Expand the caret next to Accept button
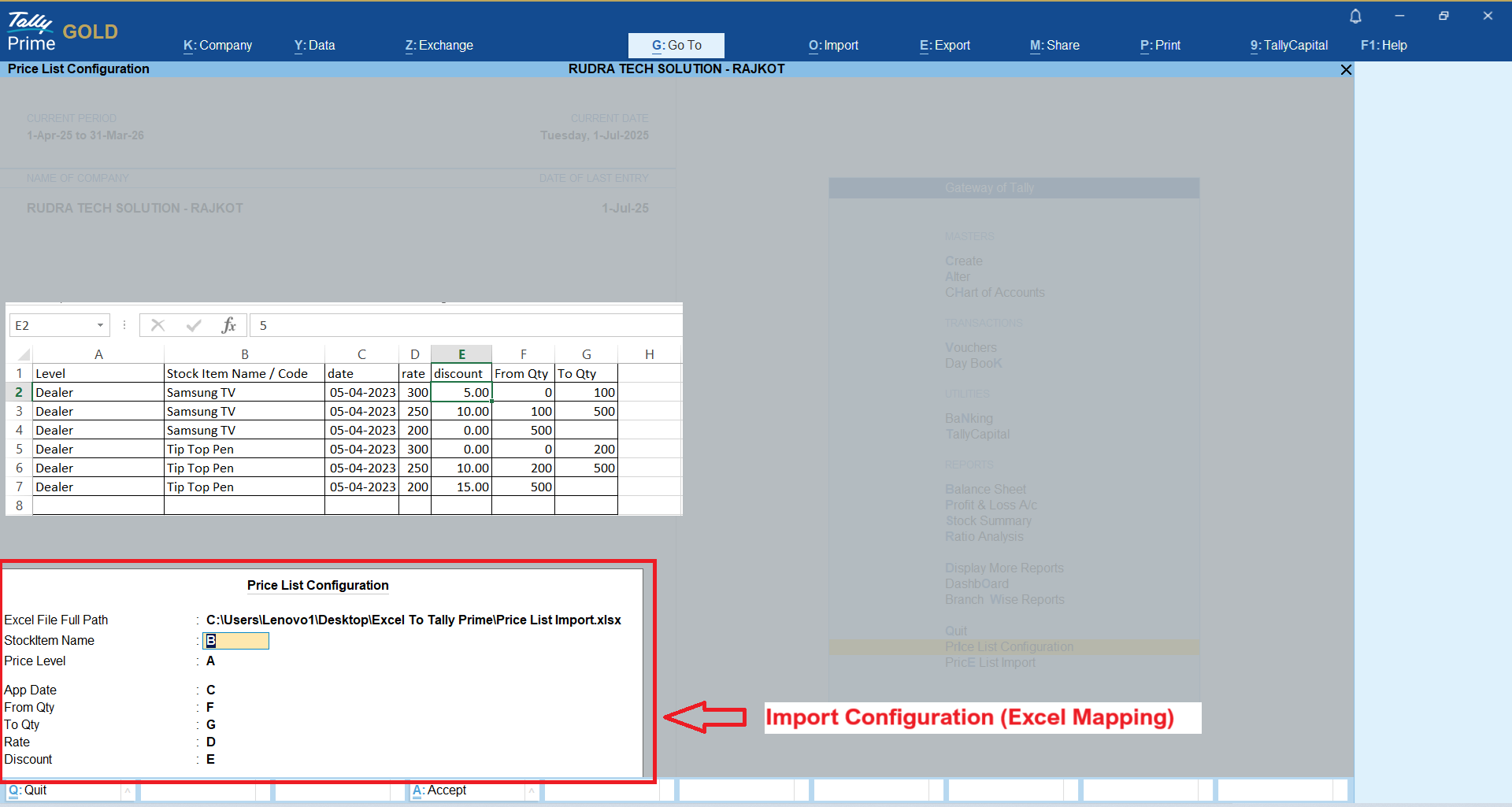This screenshot has height=807, width=1512. pyautogui.click(x=532, y=790)
